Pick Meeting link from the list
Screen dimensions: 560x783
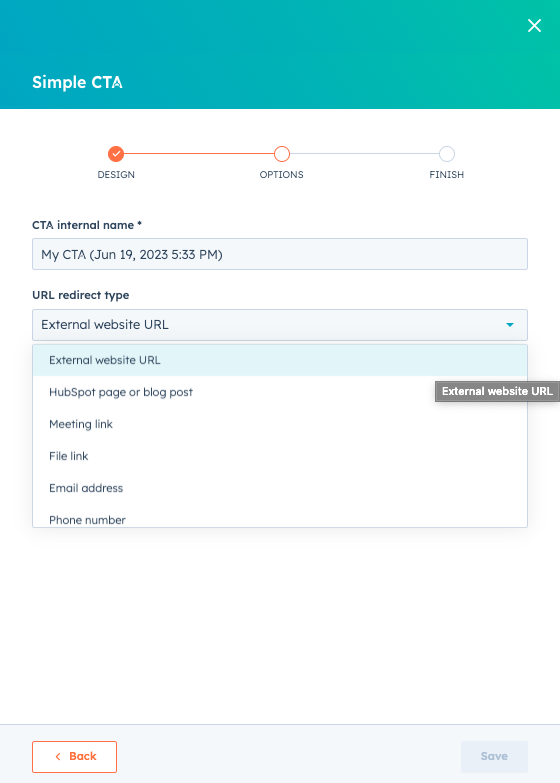coord(280,424)
